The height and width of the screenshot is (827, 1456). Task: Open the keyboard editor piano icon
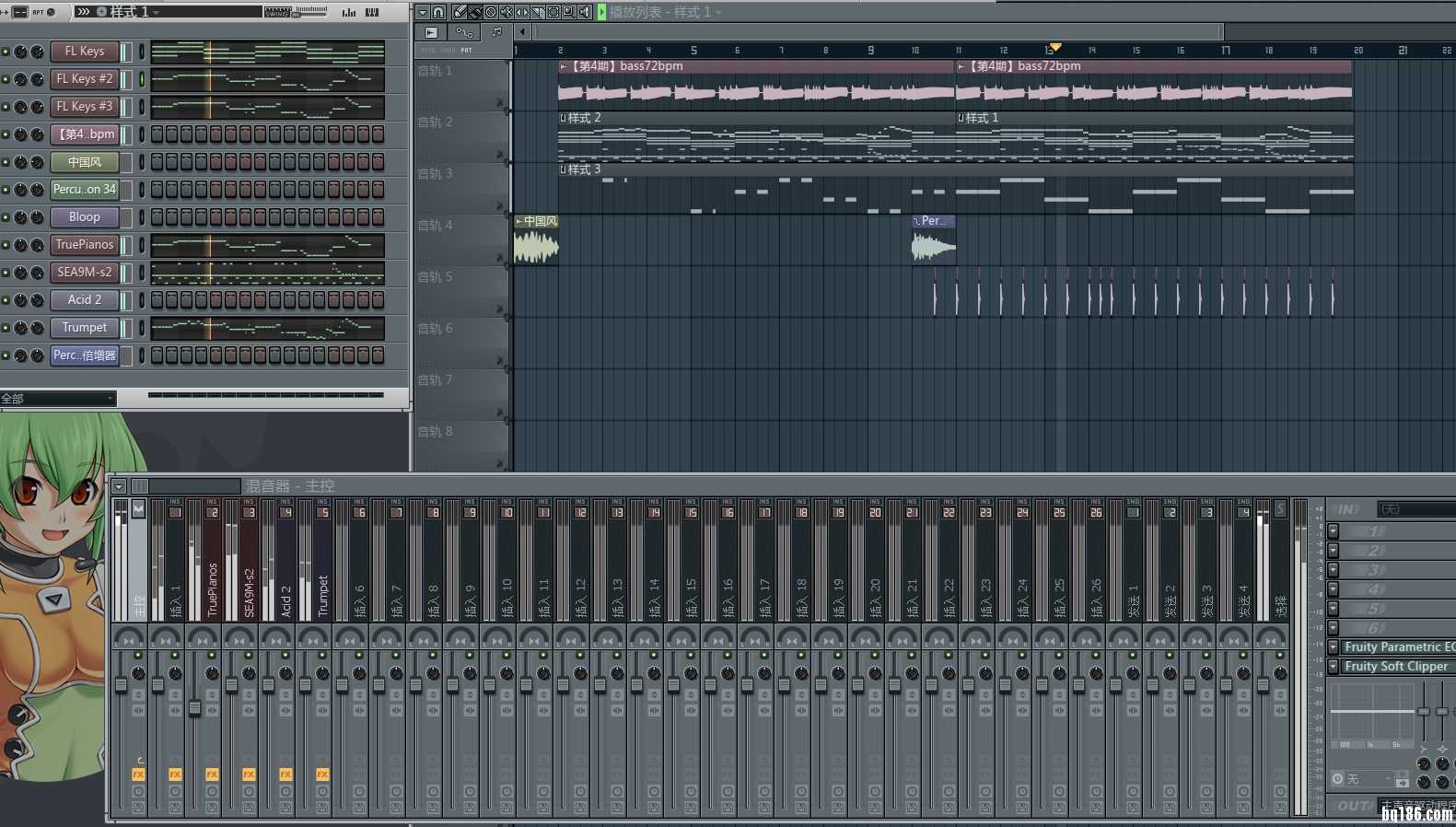click(372, 12)
